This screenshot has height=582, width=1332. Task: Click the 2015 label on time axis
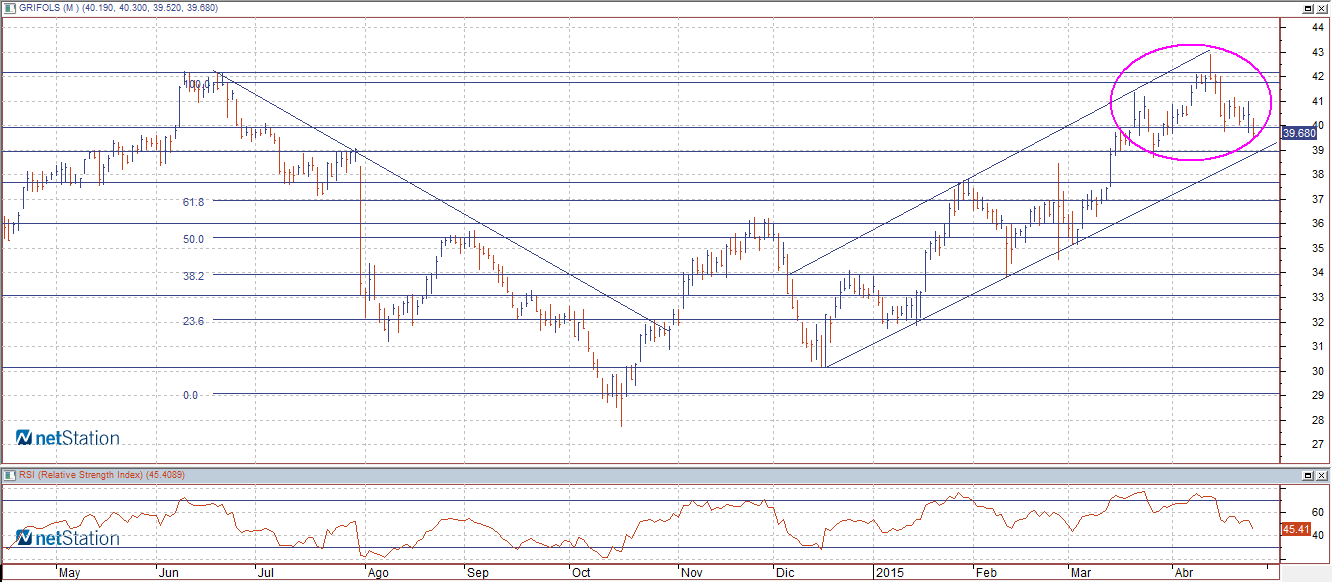(889, 574)
